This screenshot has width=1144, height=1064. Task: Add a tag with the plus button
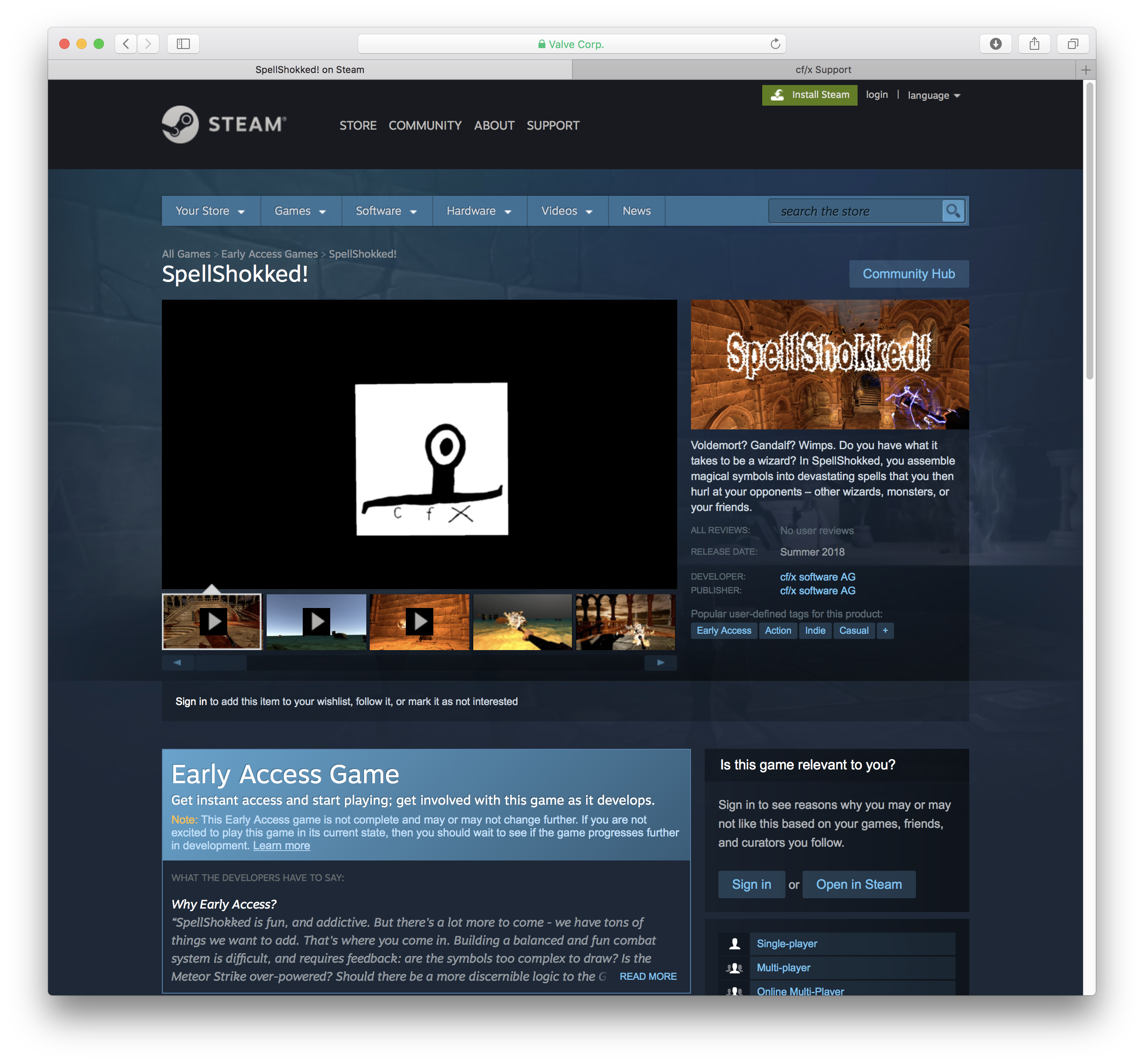coord(885,631)
